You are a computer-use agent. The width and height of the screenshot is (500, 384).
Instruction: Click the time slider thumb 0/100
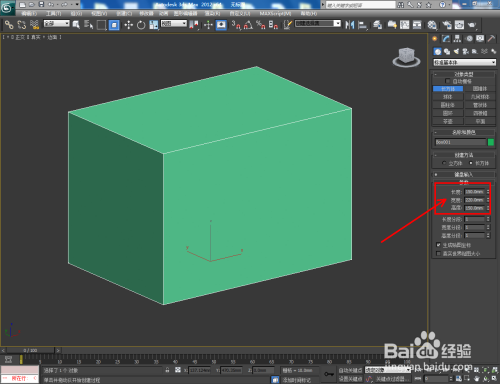click(30, 350)
